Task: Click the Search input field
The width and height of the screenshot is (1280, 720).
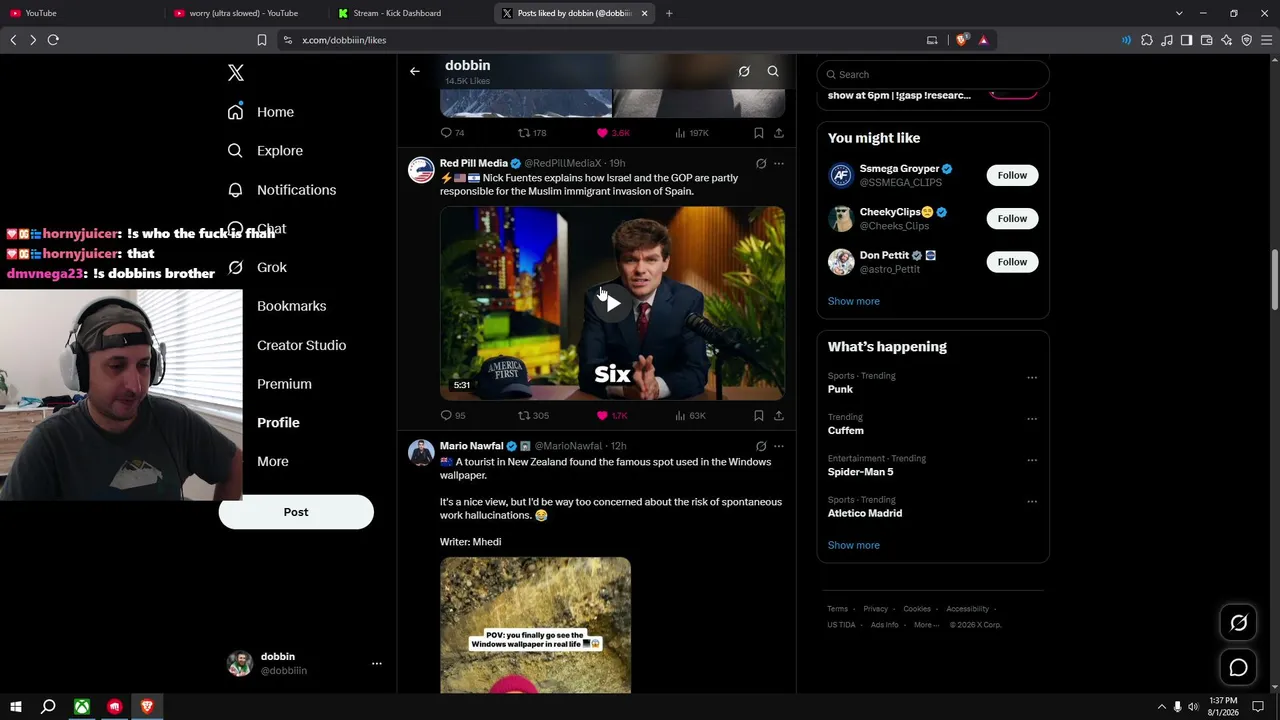Action: click(933, 74)
